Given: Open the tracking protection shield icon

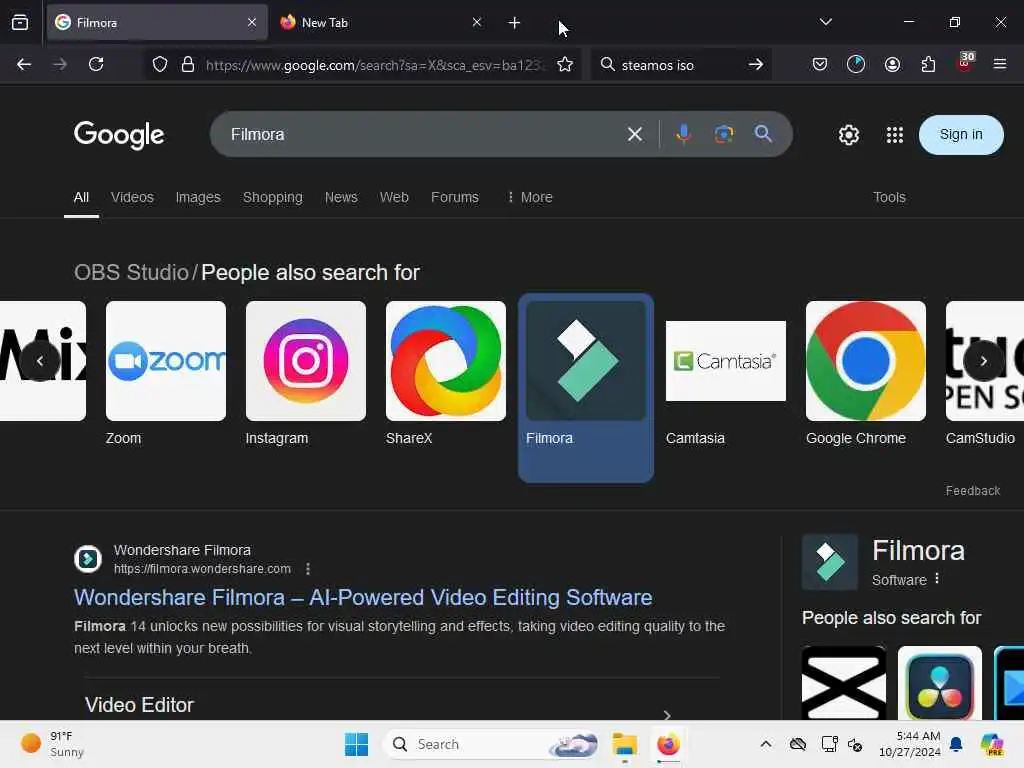Looking at the screenshot, I should [x=160, y=64].
